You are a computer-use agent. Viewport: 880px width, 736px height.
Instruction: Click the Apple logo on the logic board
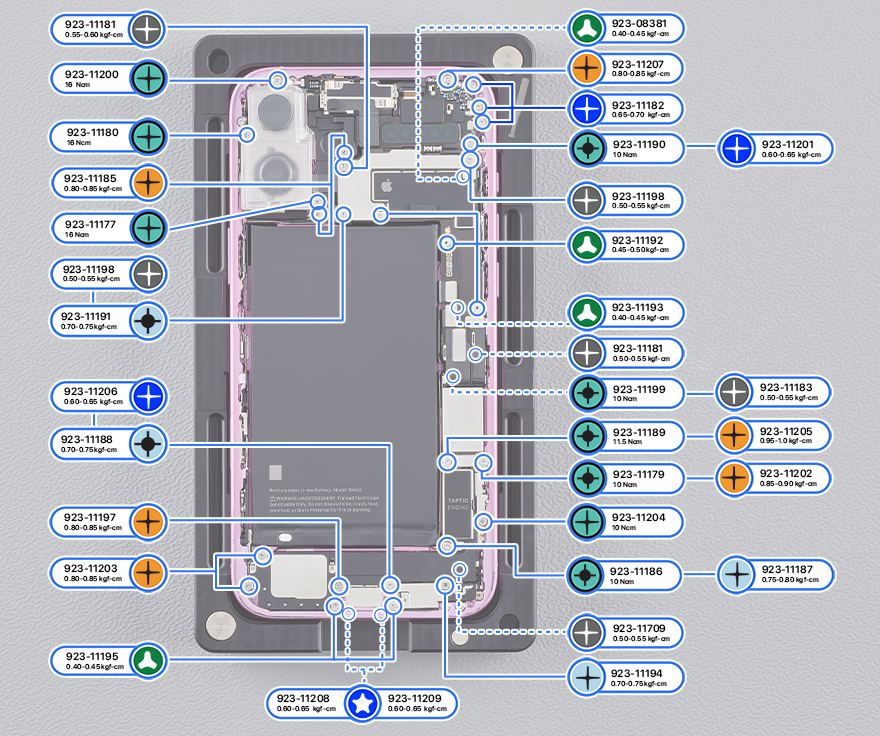pyautogui.click(x=381, y=184)
